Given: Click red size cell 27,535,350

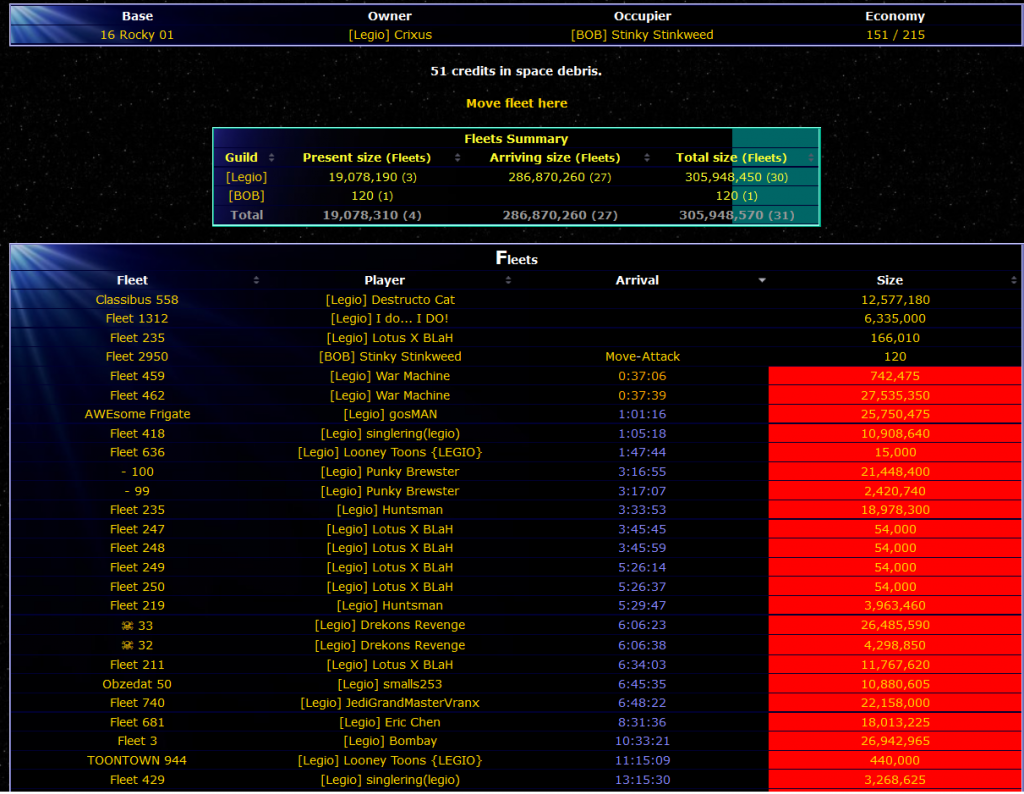Looking at the screenshot, I should coord(895,396).
